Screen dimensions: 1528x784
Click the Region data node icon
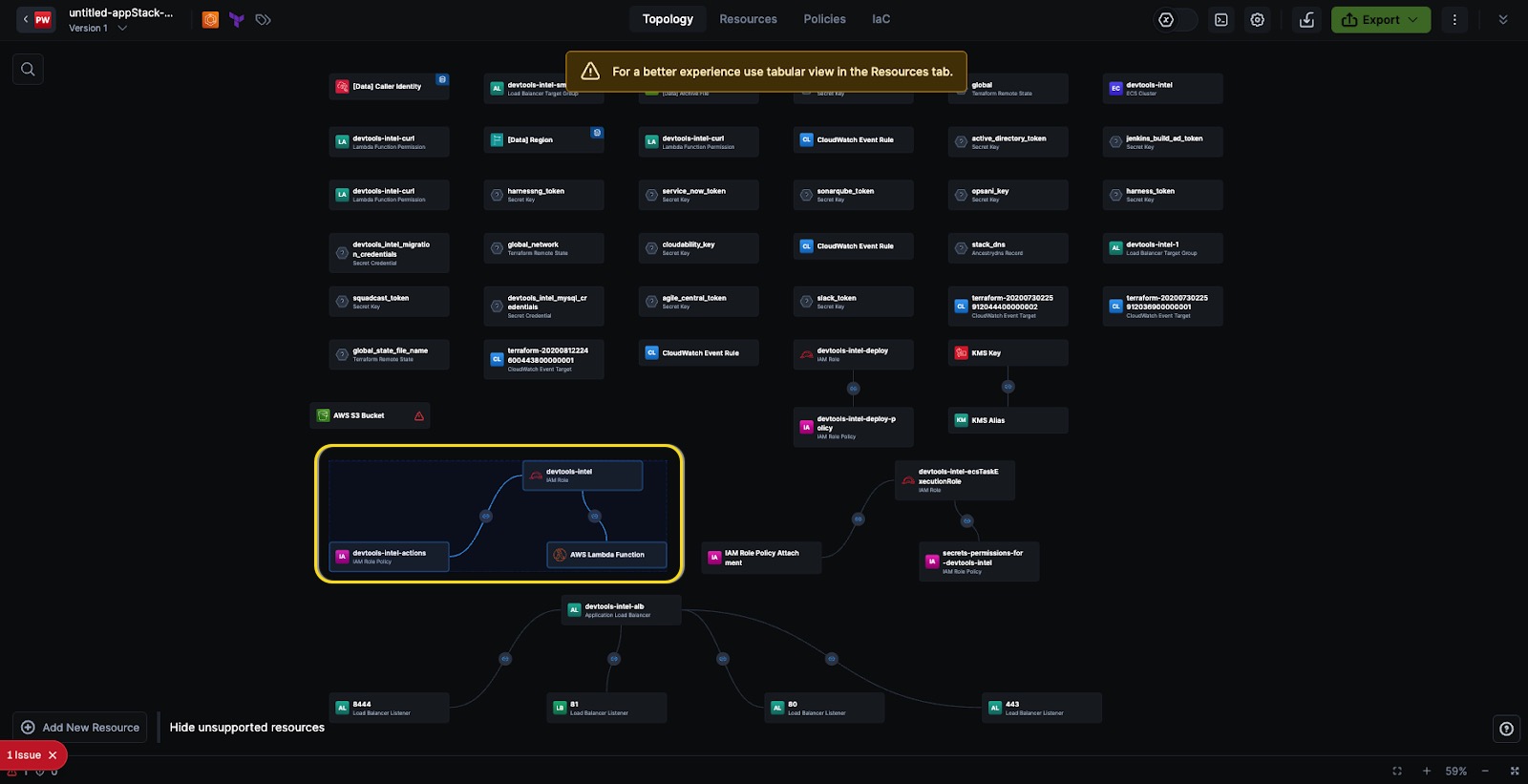click(x=497, y=140)
